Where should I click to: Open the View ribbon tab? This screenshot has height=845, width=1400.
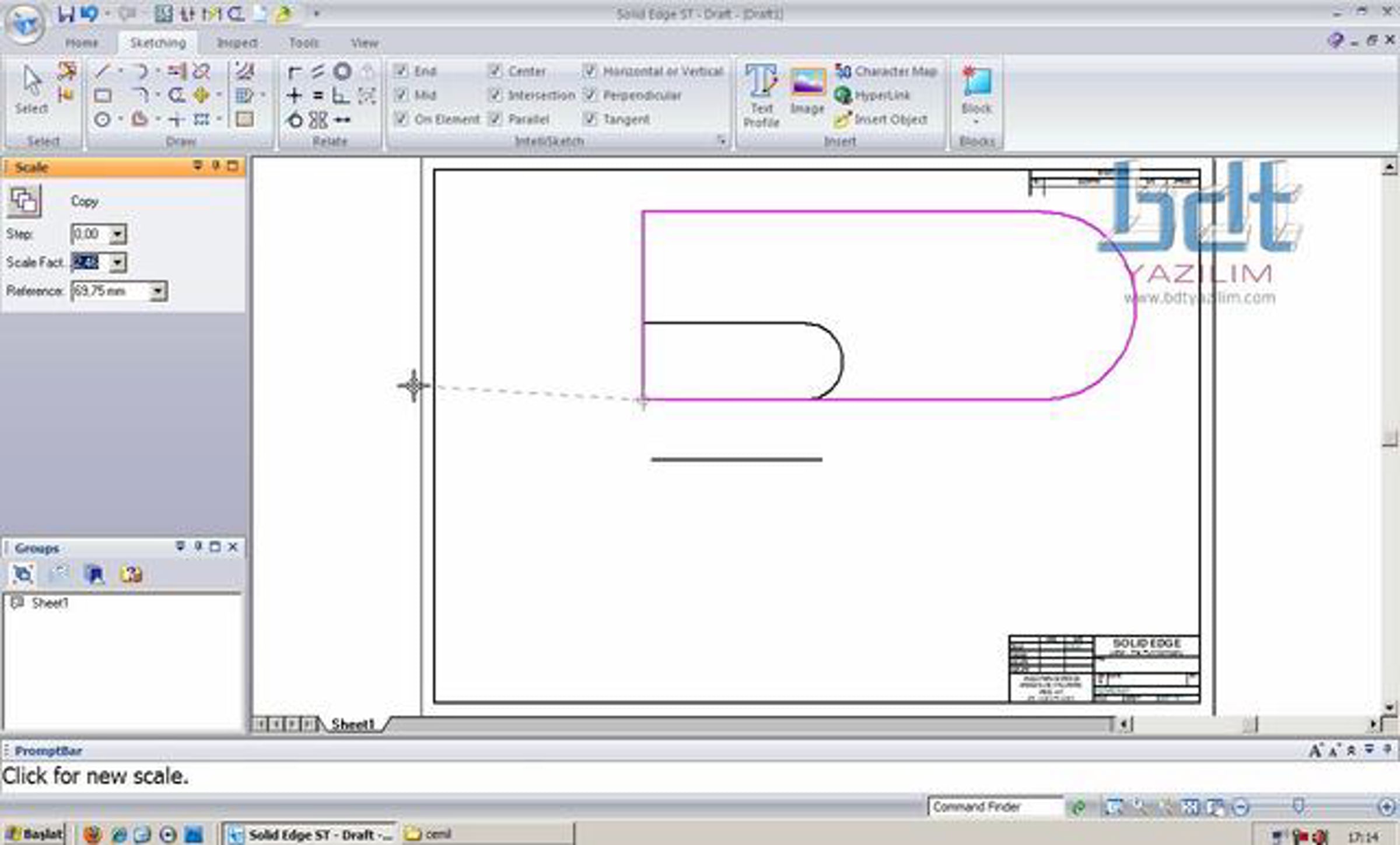click(x=365, y=43)
